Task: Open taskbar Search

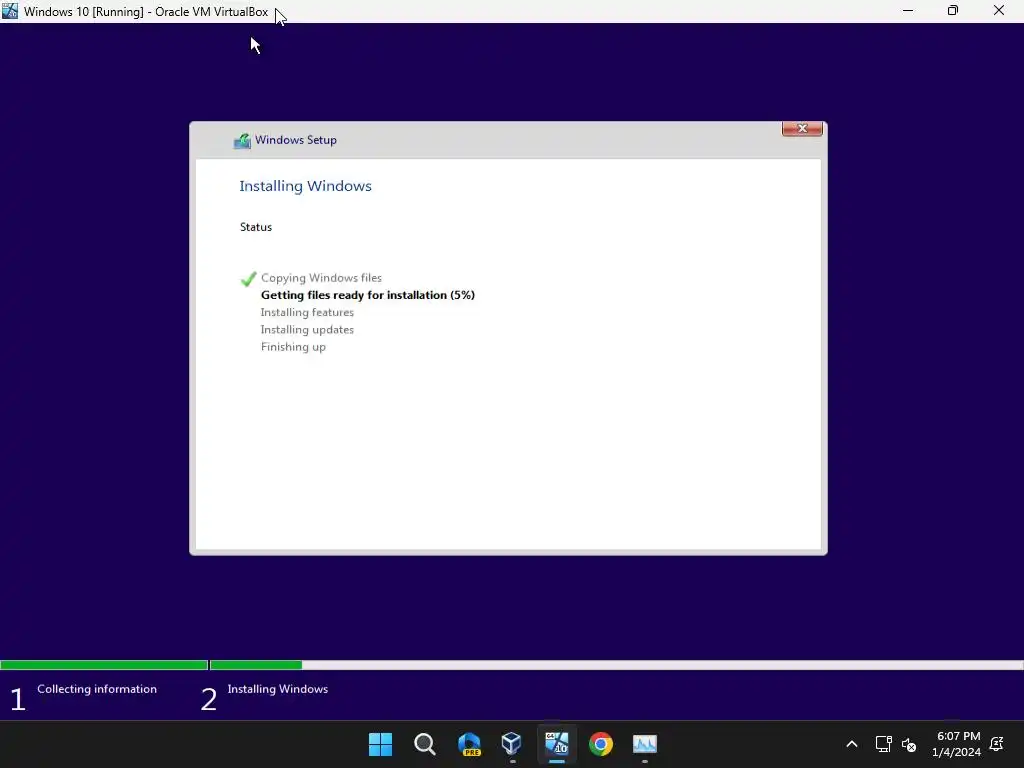Action: 424,744
